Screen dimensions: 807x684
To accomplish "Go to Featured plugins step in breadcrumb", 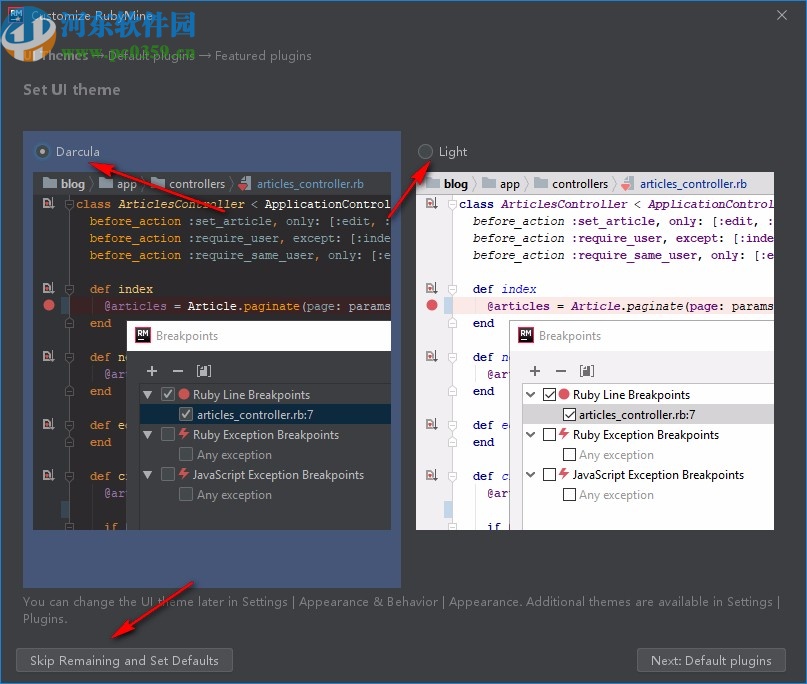I will coord(263,56).
